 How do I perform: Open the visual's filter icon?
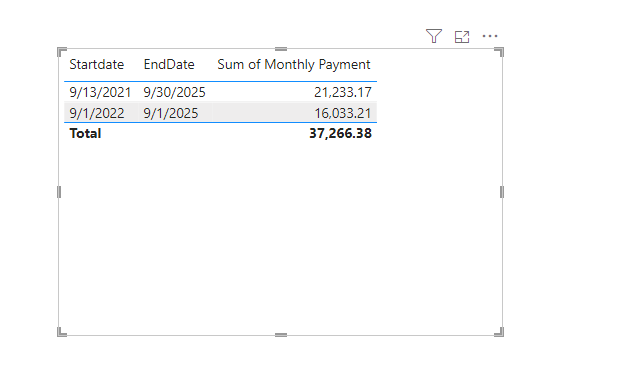(x=434, y=36)
